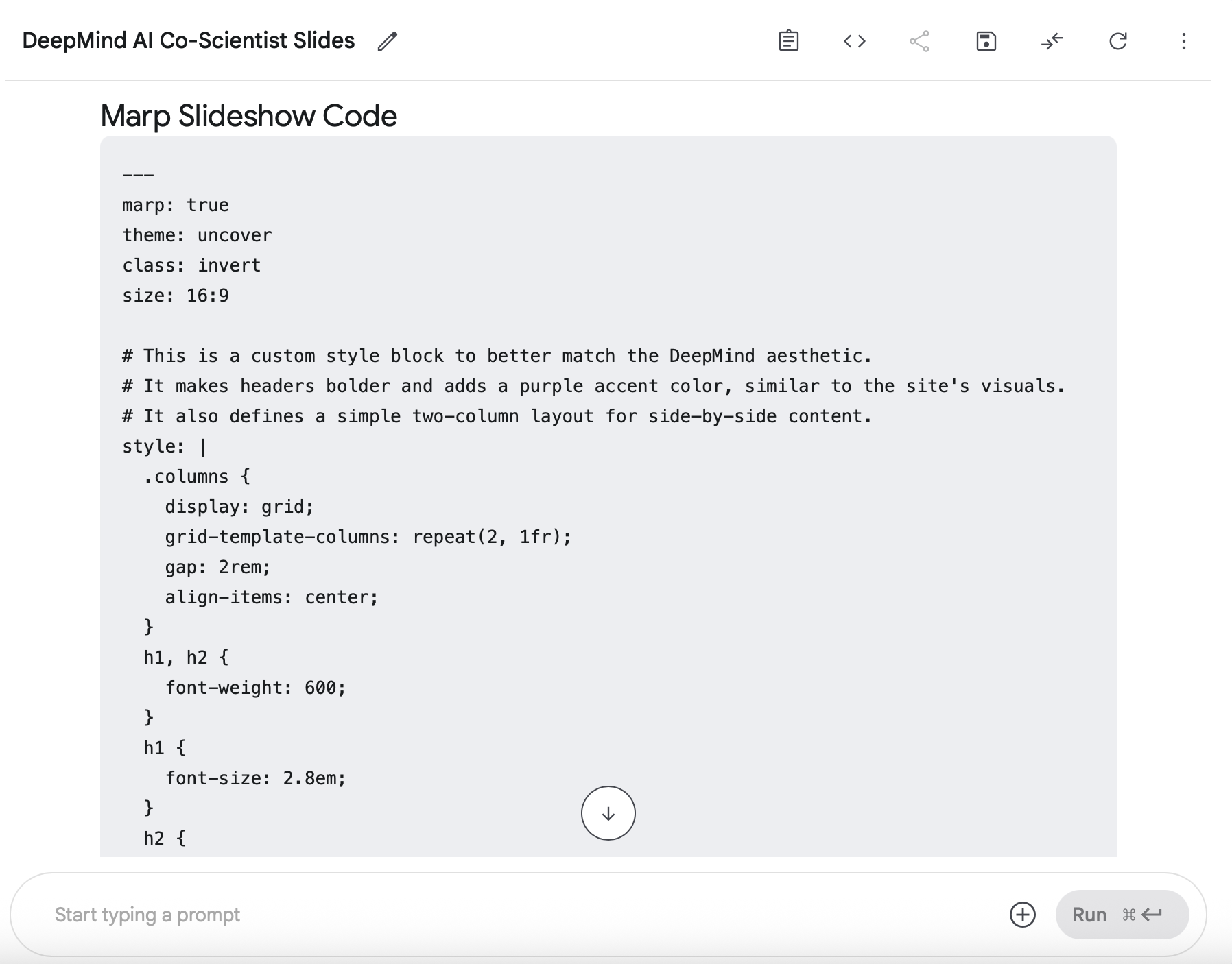Click the 'h2 {' code line
This screenshot has width=1232, height=964.
pyautogui.click(x=165, y=839)
